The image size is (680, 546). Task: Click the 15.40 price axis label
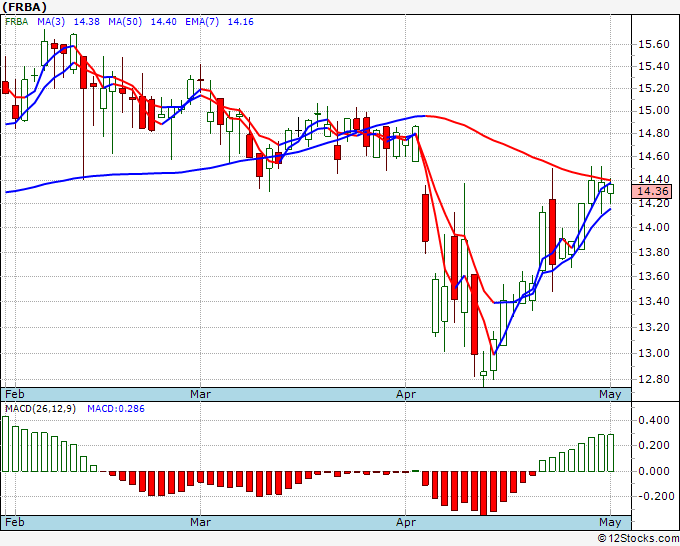coord(654,67)
